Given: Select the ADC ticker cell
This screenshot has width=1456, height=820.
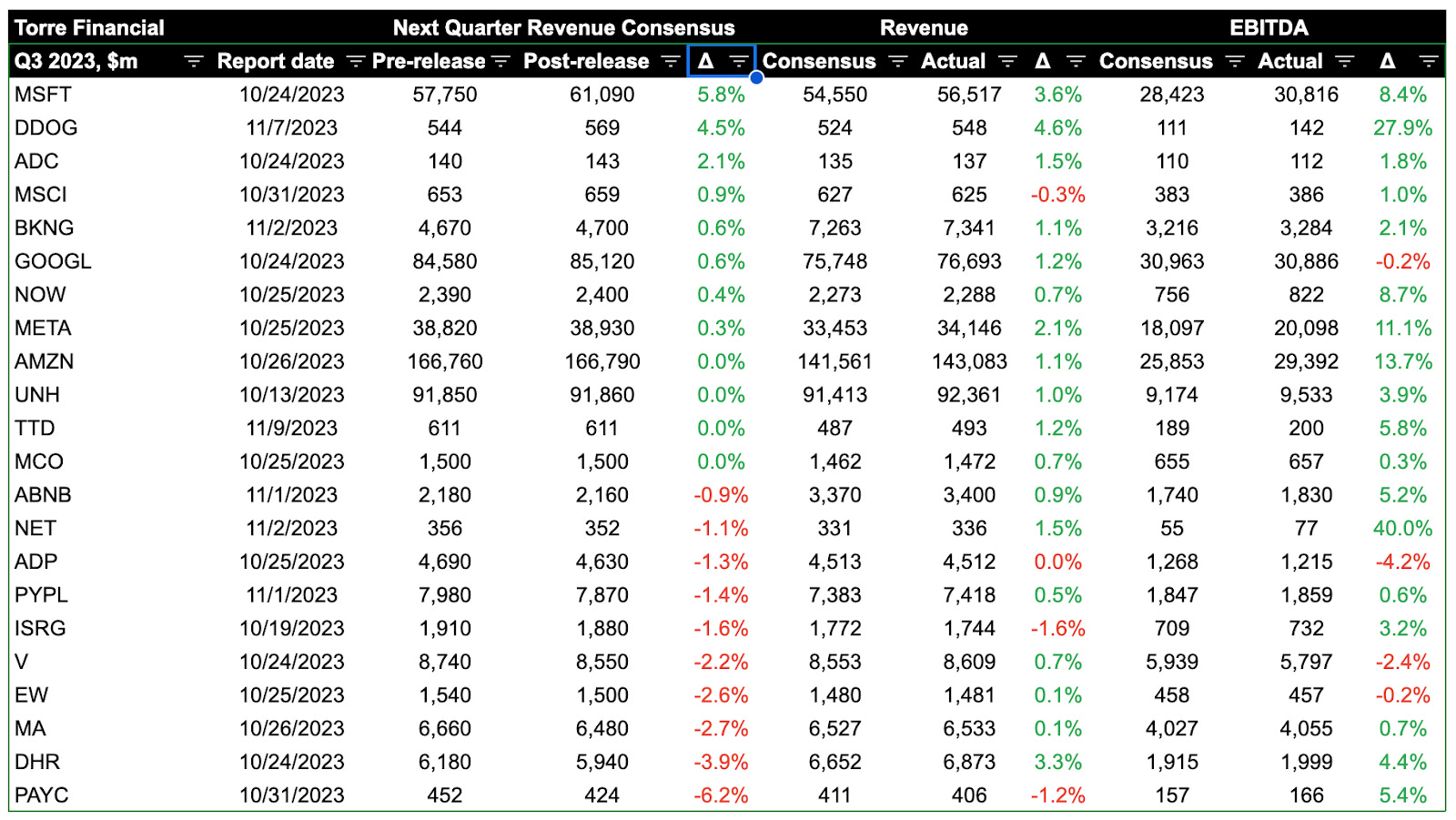Looking at the screenshot, I should click(x=36, y=161).
